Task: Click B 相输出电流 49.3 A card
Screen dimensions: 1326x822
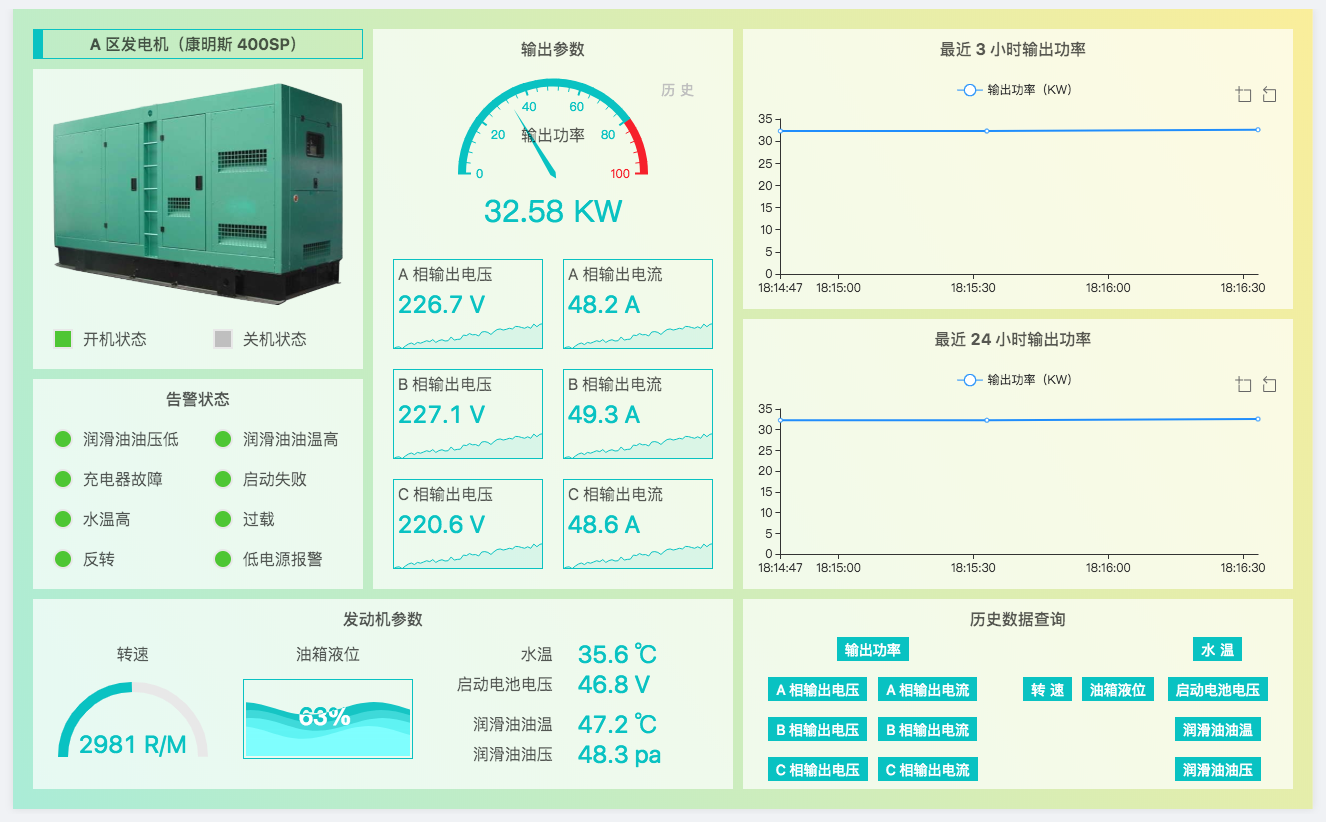Action: click(638, 414)
